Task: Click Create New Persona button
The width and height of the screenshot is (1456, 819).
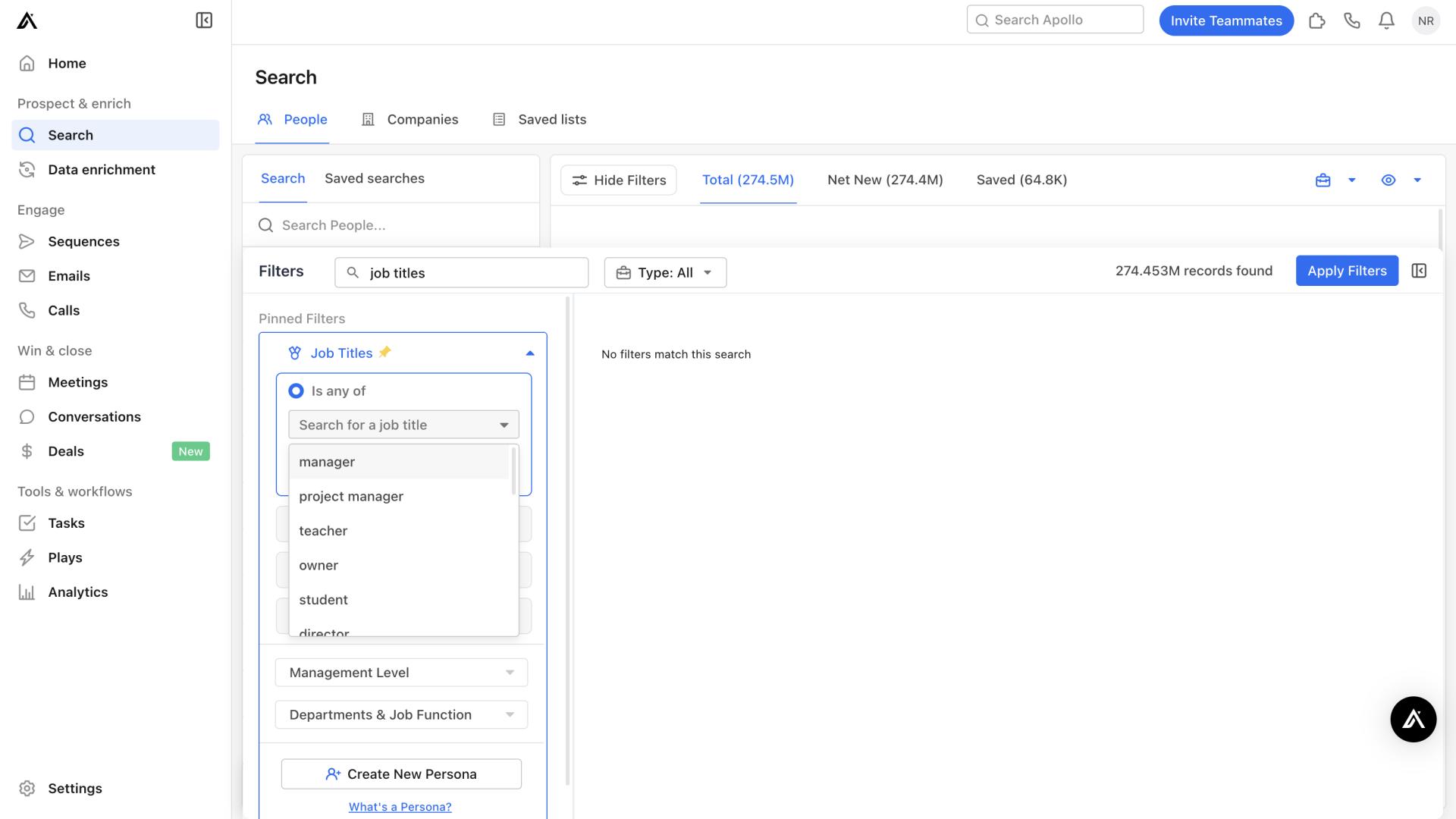Action: [401, 774]
